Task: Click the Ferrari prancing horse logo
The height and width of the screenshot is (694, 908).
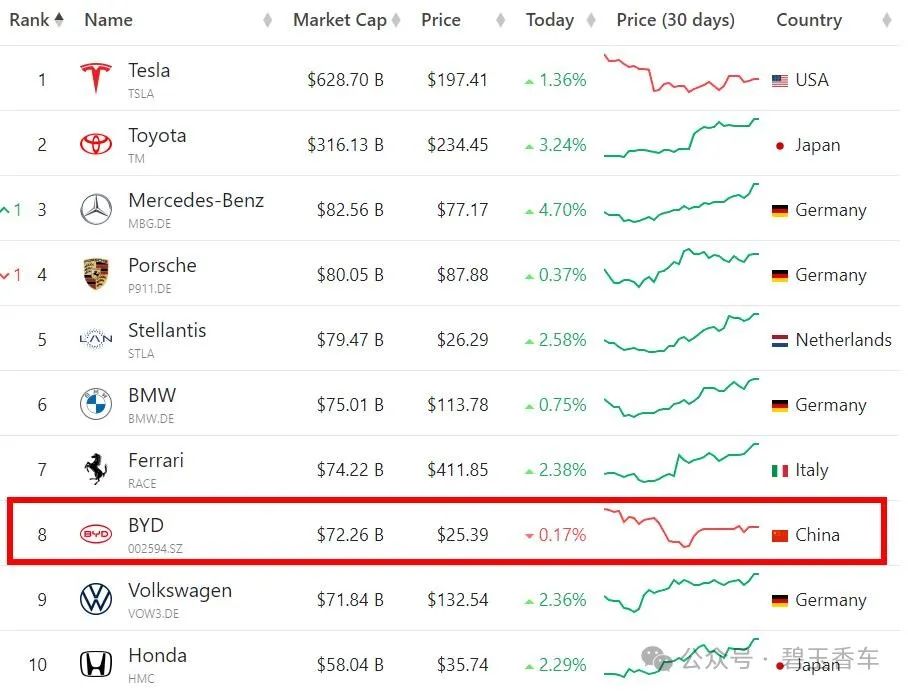Action: 96,469
